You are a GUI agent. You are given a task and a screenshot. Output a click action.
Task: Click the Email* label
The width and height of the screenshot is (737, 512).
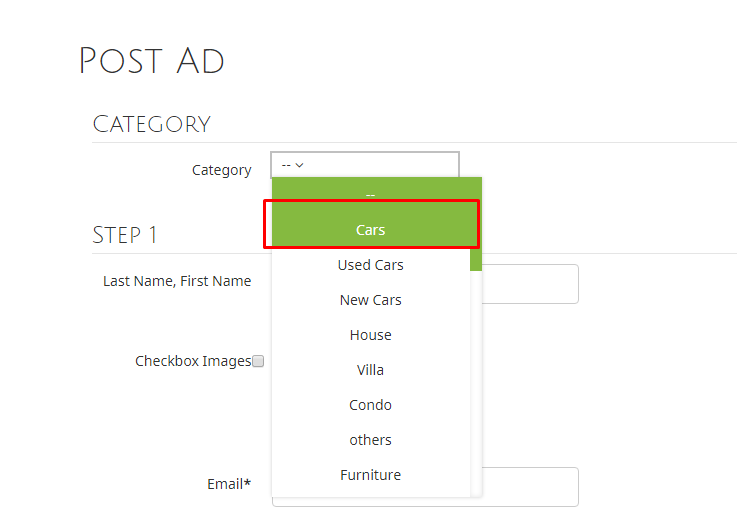[x=229, y=484]
